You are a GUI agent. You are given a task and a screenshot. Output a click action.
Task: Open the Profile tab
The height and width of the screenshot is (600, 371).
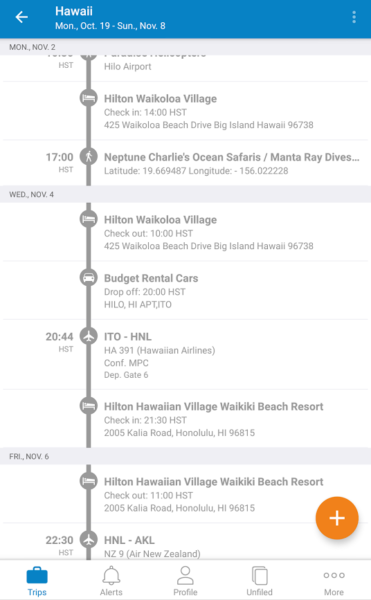186,580
